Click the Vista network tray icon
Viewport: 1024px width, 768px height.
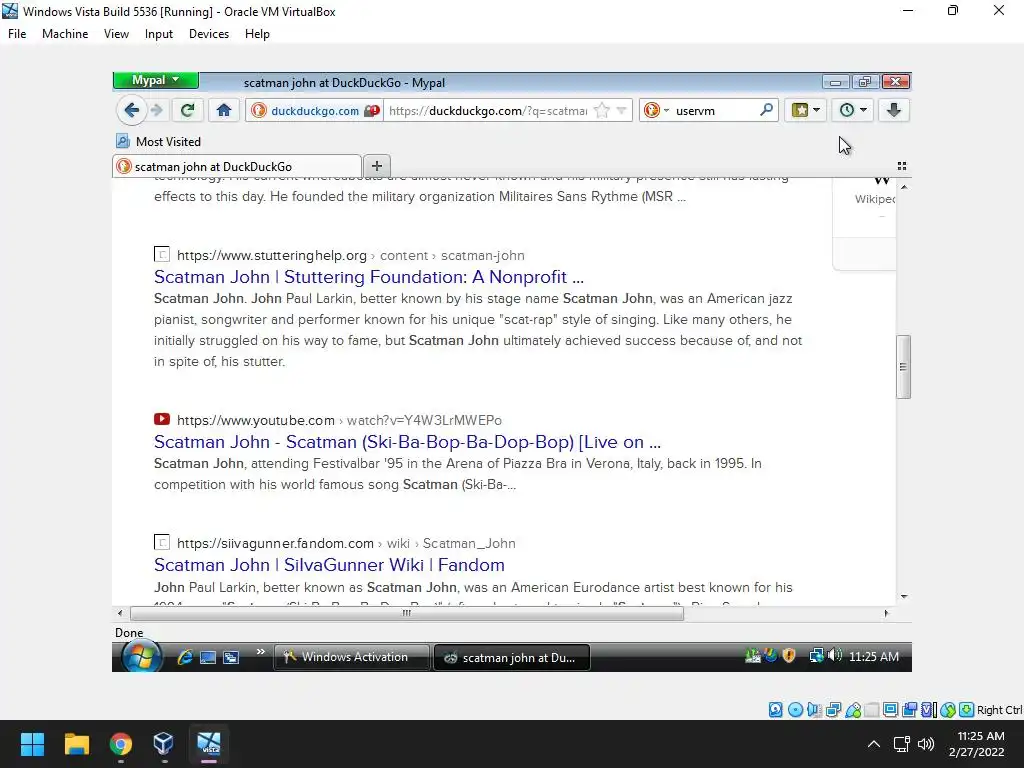pyautogui.click(x=816, y=655)
